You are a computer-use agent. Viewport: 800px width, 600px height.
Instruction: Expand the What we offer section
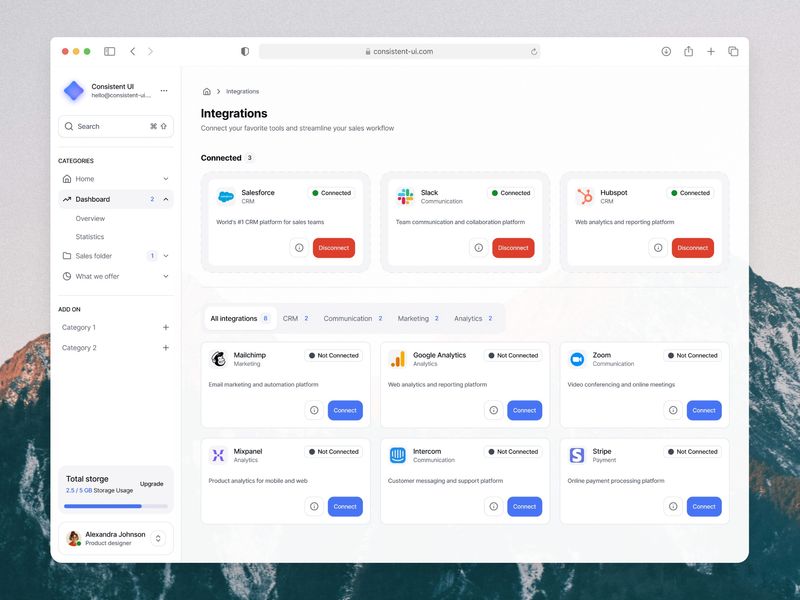tap(166, 276)
